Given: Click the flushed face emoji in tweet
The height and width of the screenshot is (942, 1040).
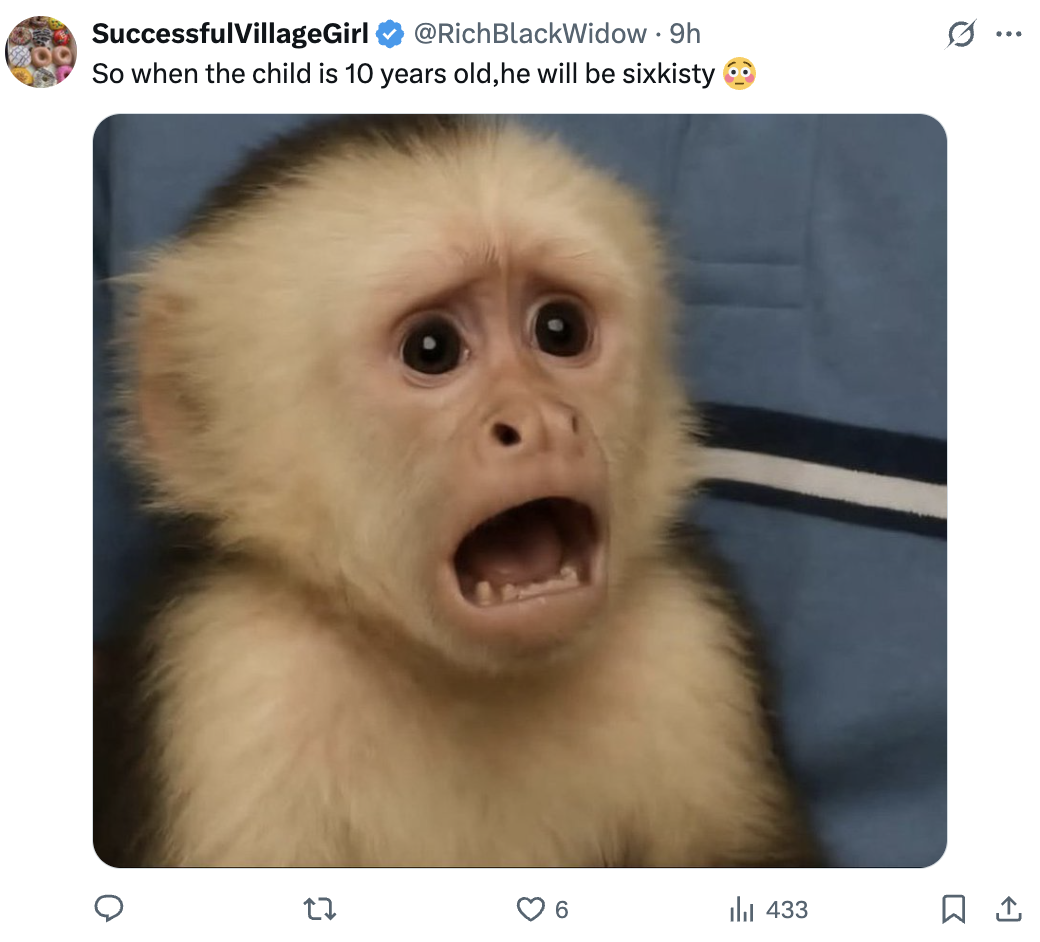Looking at the screenshot, I should 738,74.
